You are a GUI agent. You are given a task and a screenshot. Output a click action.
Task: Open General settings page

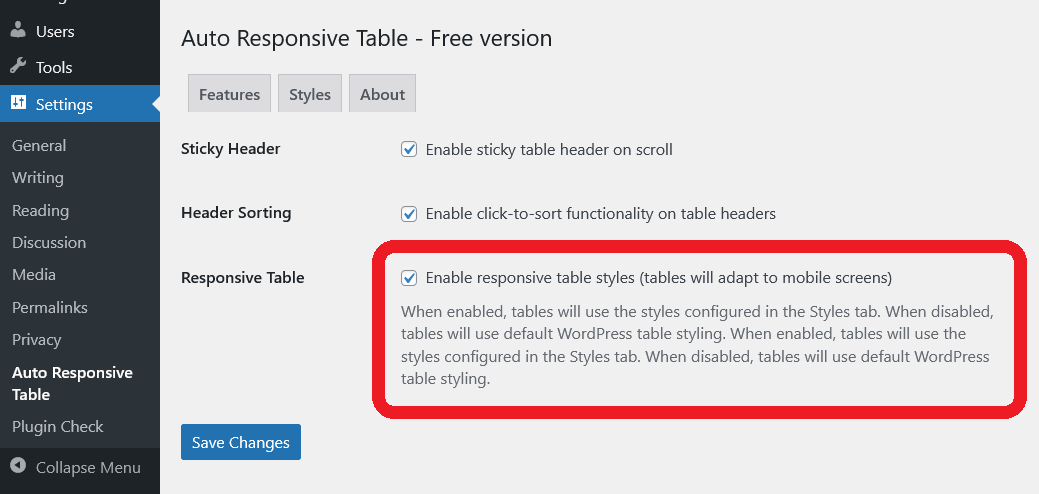[39, 145]
